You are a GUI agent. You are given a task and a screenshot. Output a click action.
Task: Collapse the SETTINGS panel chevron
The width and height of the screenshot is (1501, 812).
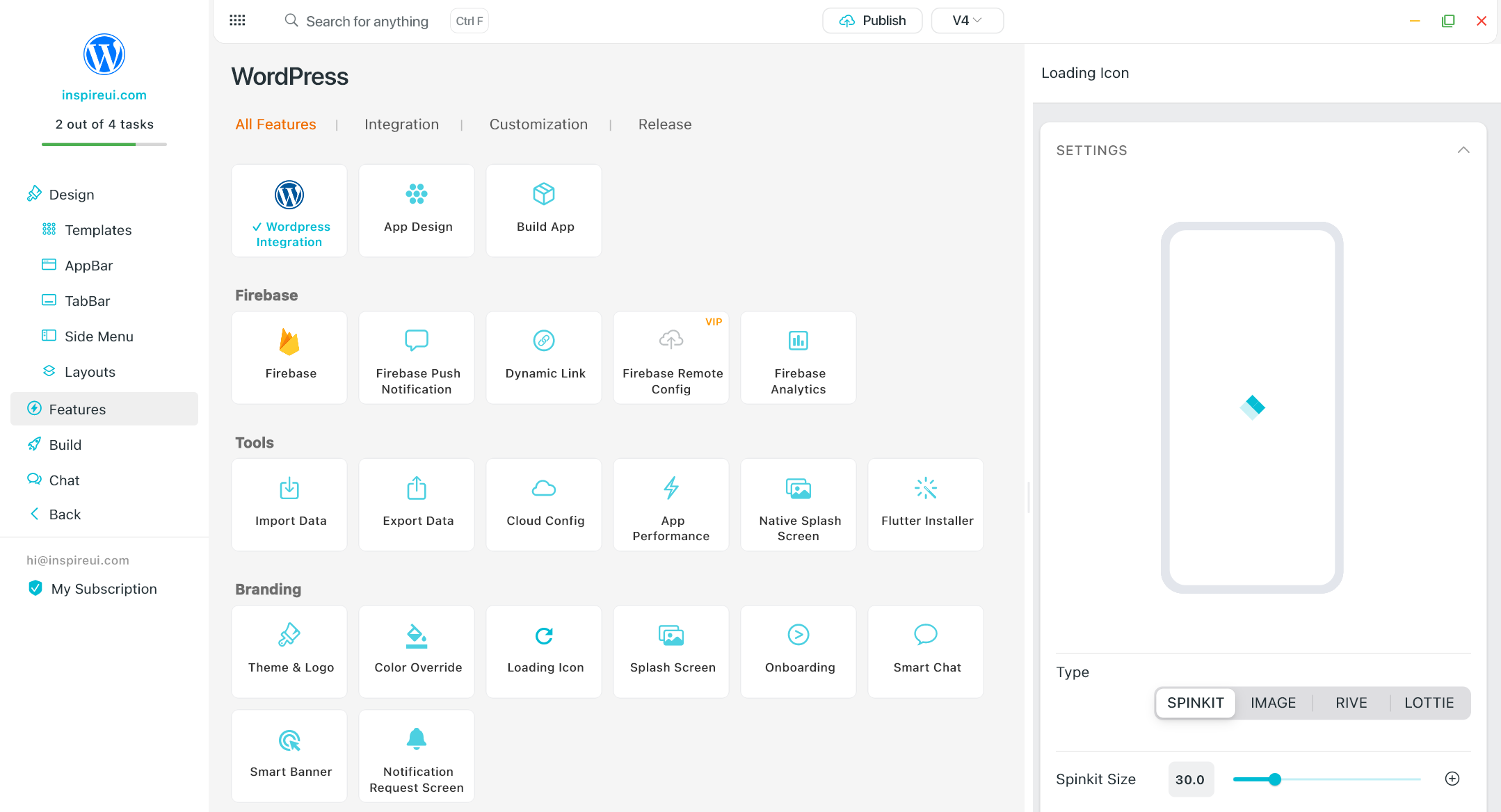tap(1463, 150)
